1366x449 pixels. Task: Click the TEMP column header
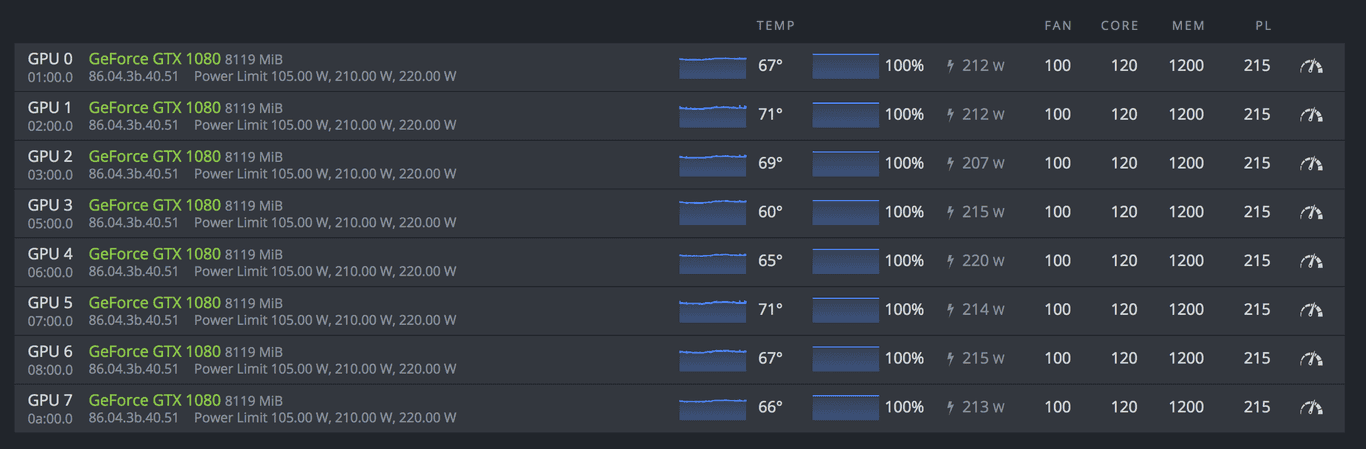[x=775, y=26]
